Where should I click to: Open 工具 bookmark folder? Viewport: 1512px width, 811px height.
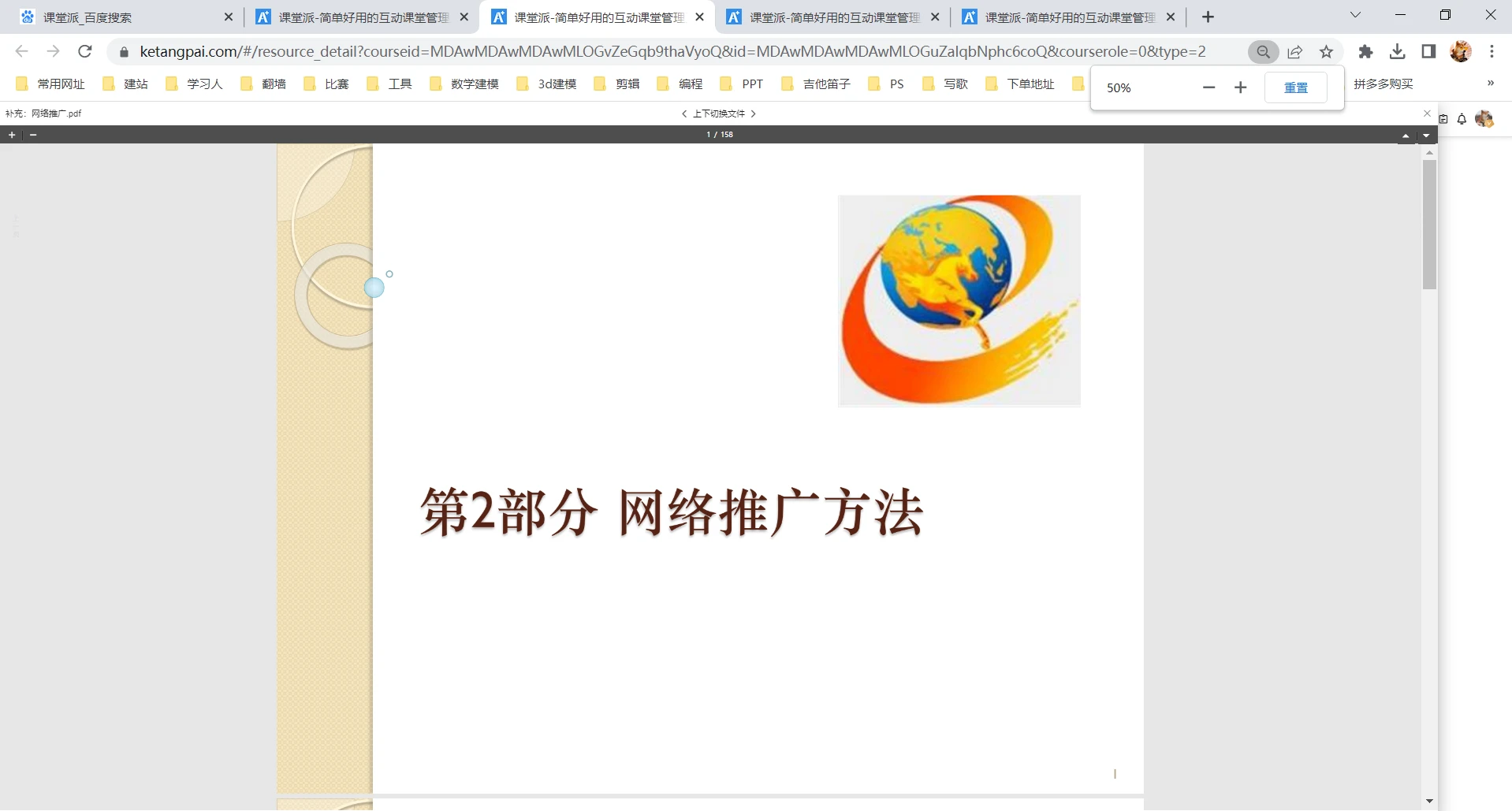(389, 84)
